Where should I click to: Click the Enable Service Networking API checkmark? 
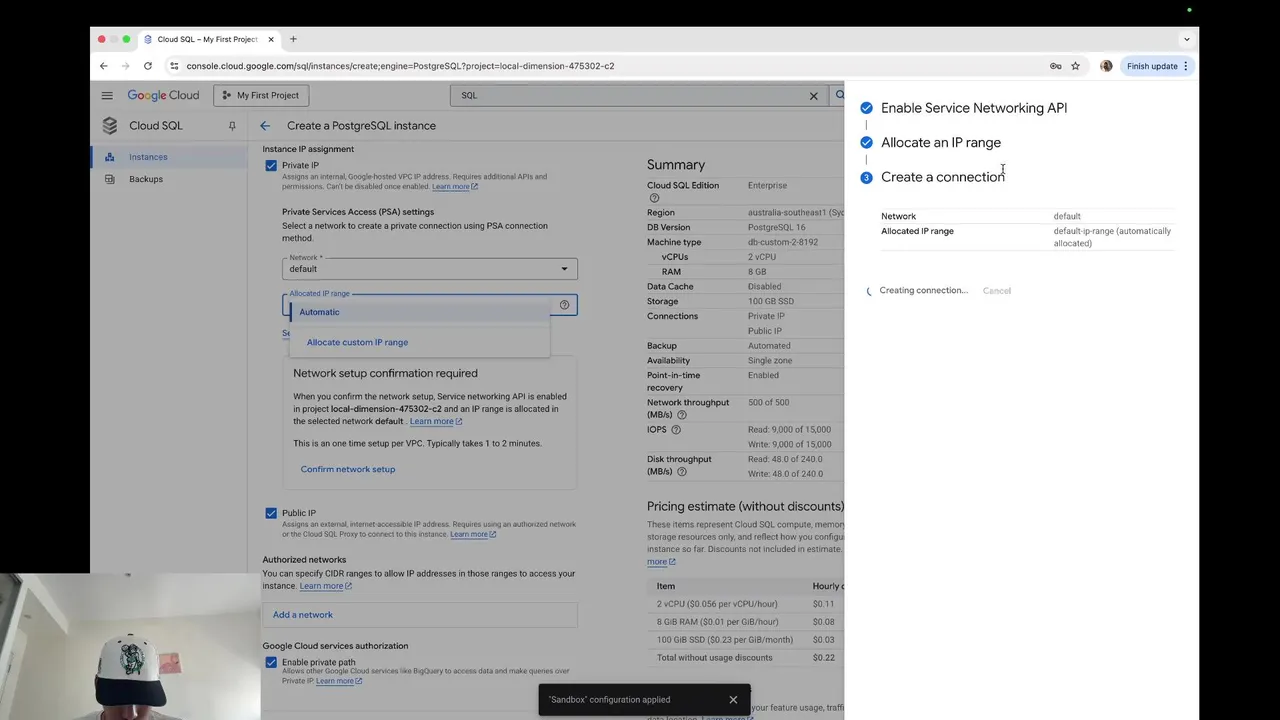tap(866, 108)
